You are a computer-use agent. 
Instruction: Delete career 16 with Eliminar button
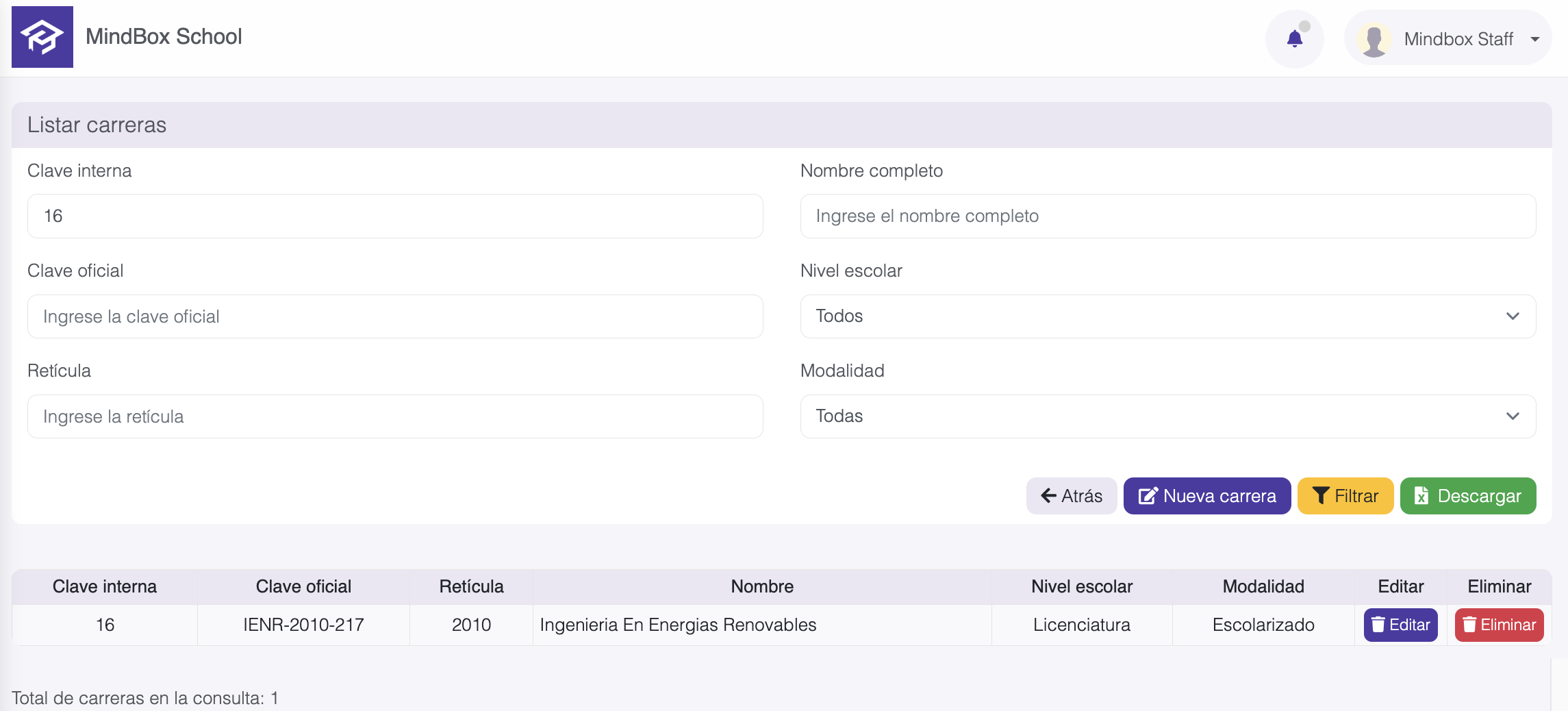point(1499,625)
